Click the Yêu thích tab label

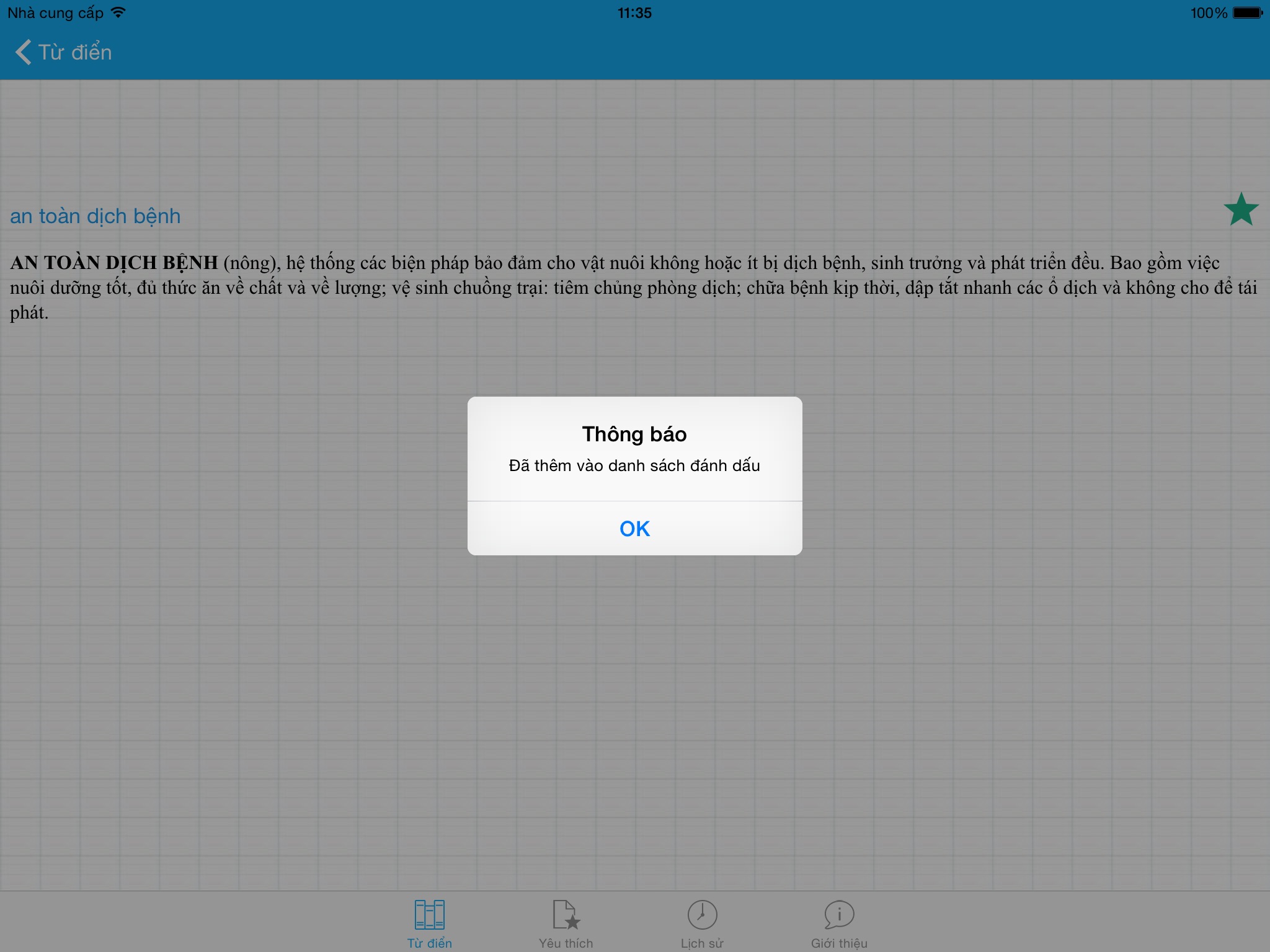566,943
